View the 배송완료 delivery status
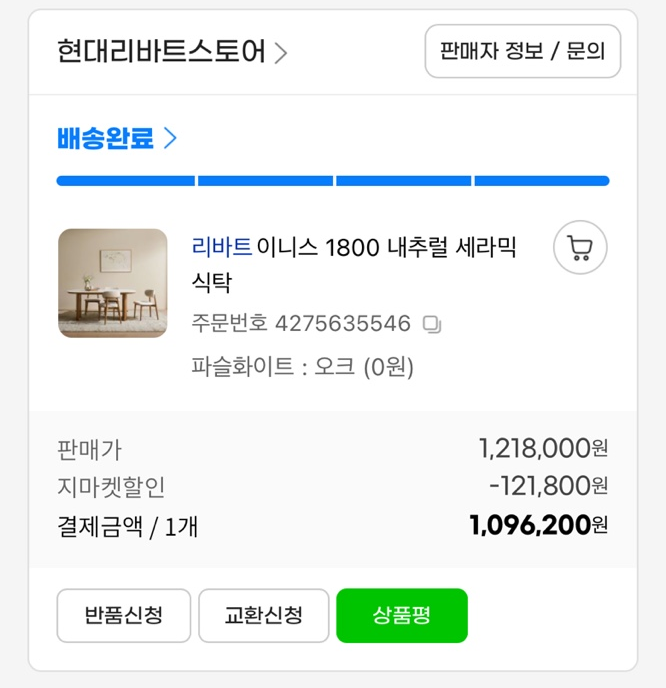This screenshot has width=666, height=688. (106, 138)
